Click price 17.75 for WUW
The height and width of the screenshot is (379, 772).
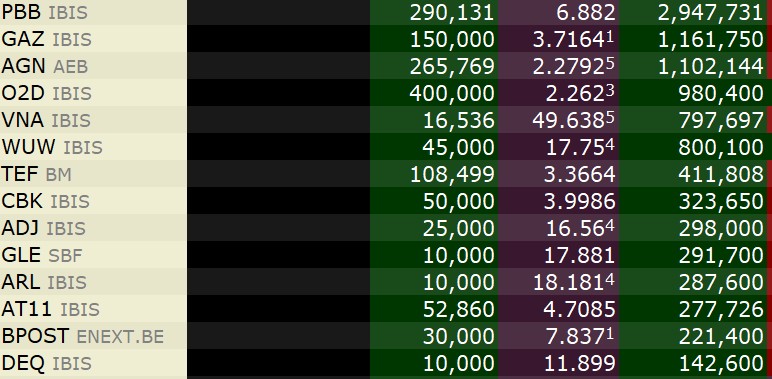click(x=580, y=148)
